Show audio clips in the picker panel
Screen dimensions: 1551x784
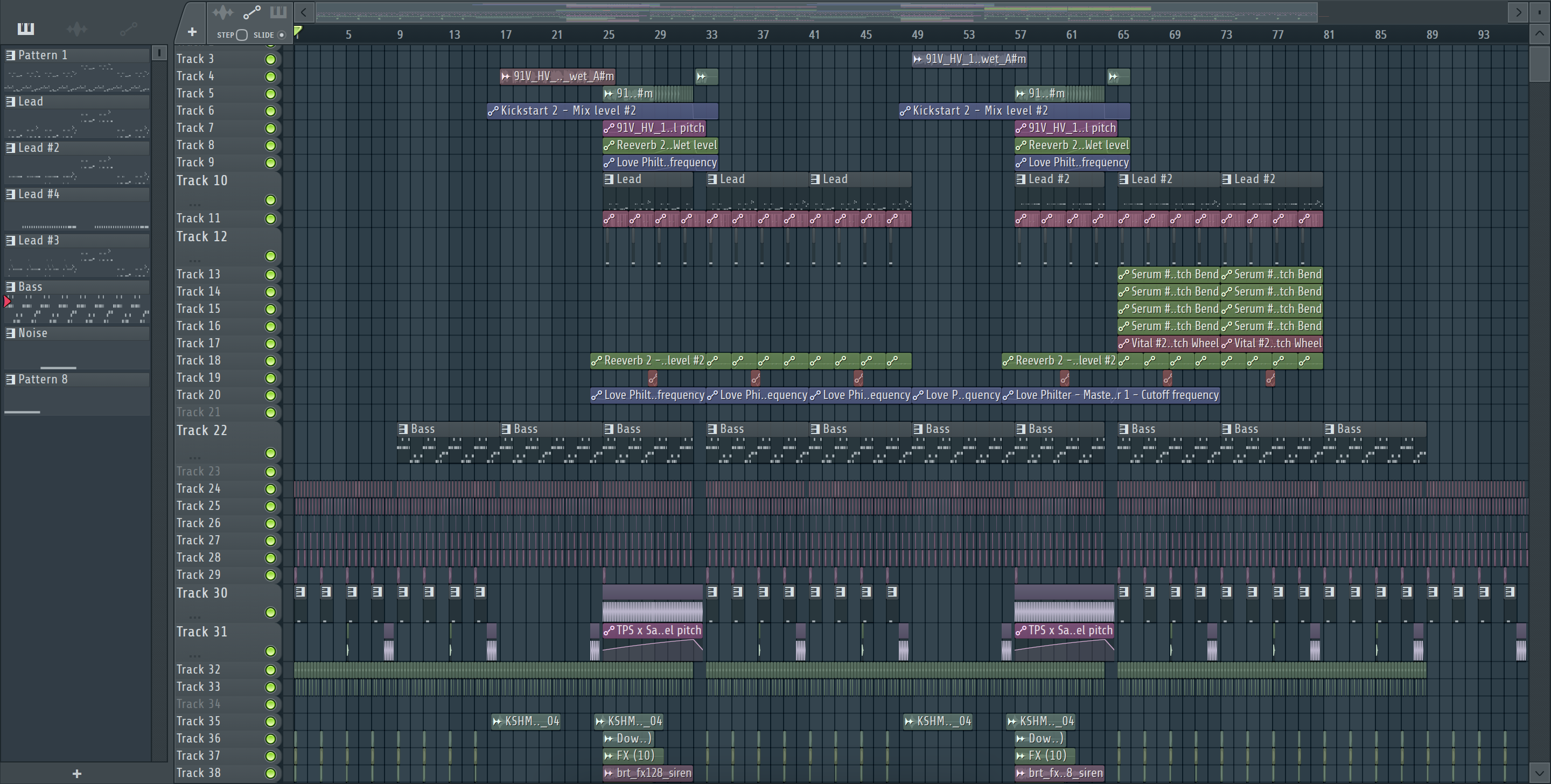pos(77,29)
